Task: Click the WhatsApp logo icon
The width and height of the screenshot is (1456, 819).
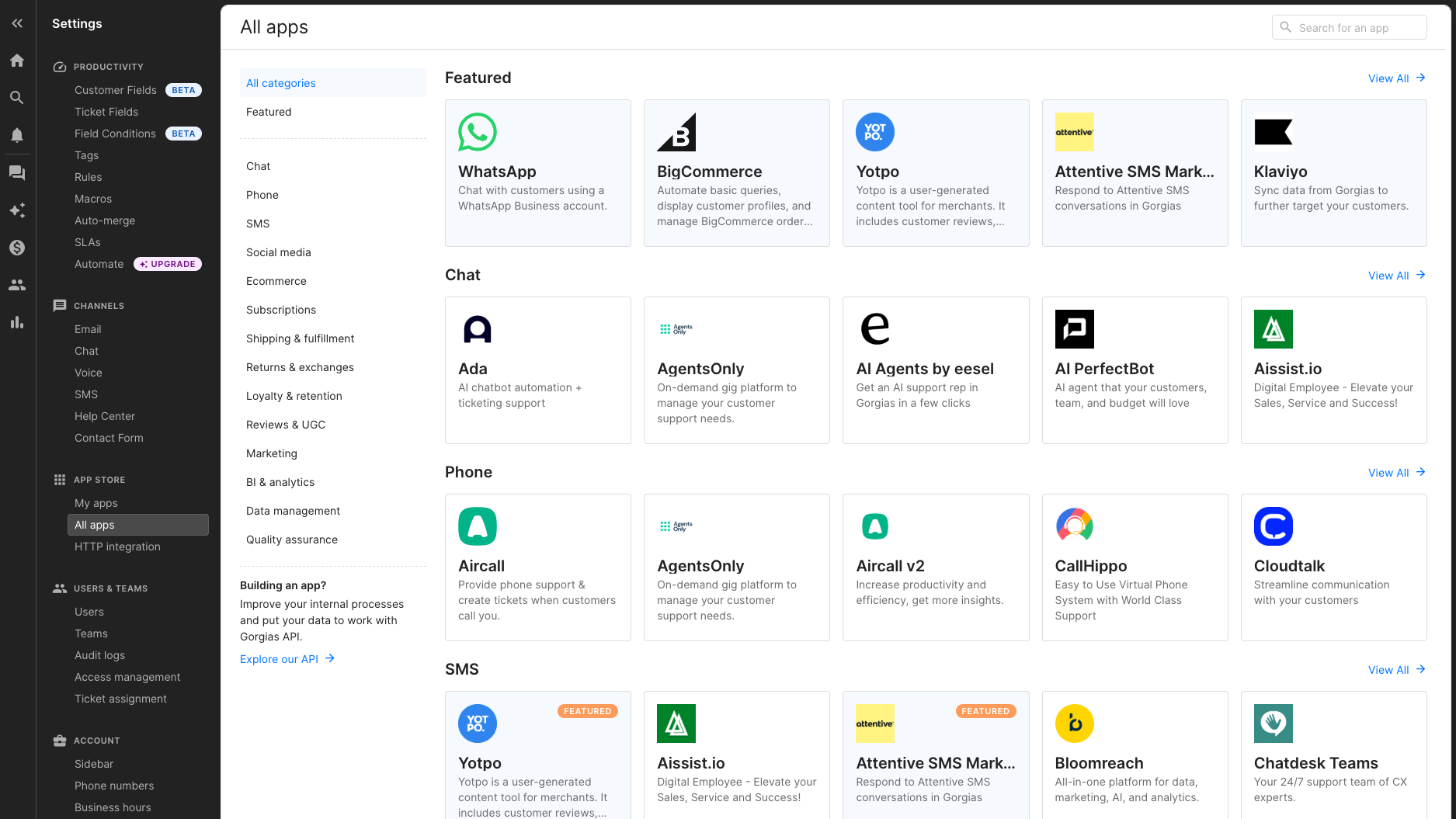Action: [478, 132]
